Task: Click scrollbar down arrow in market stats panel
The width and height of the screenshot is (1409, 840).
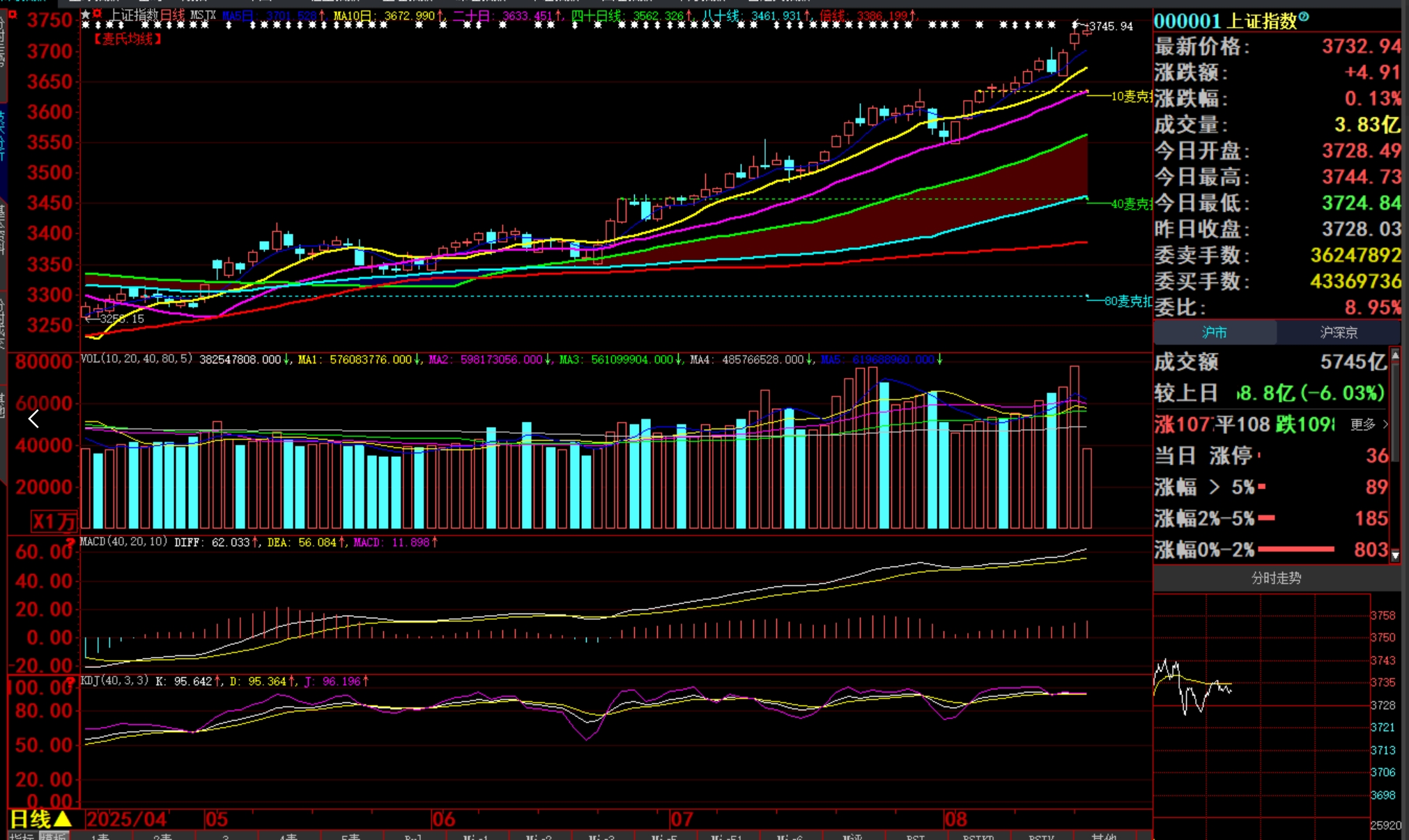Action: [x=1395, y=555]
